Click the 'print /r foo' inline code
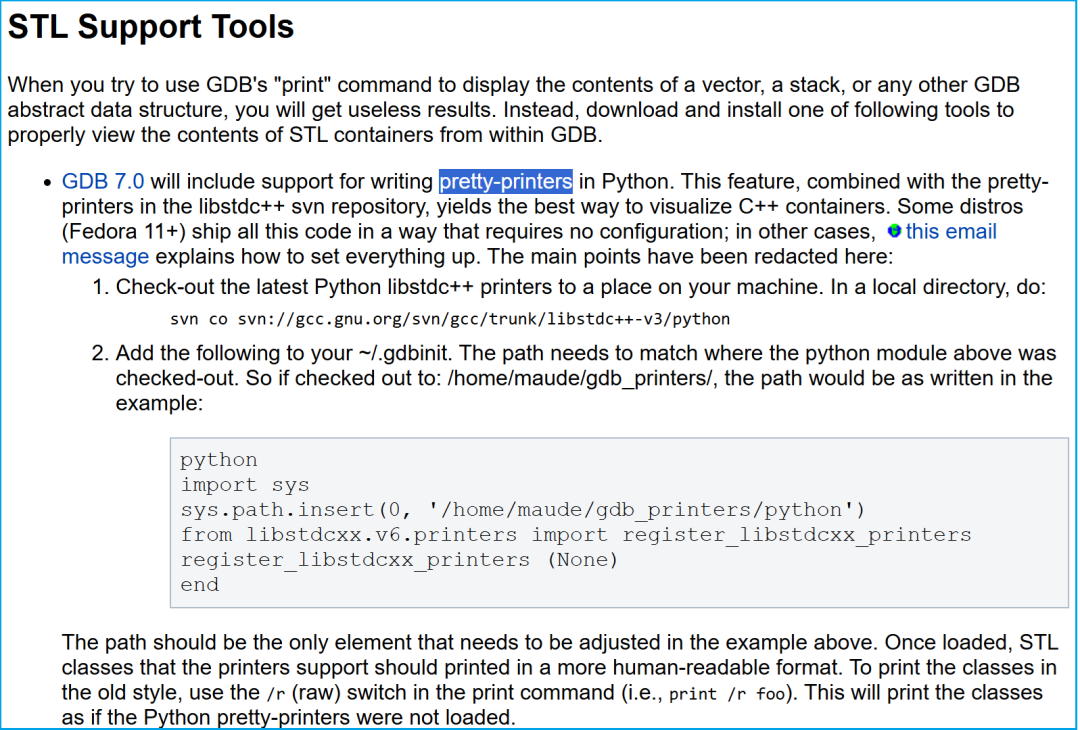The width and height of the screenshot is (1080, 730). 727,694
